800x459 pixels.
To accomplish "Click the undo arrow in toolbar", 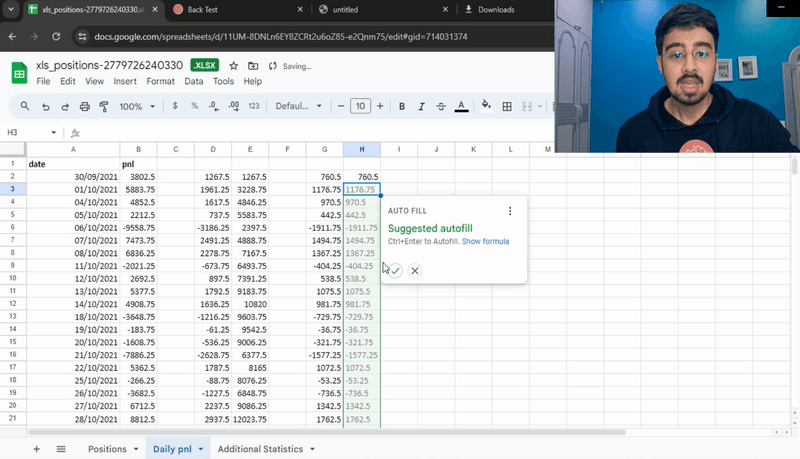I will tap(45, 106).
